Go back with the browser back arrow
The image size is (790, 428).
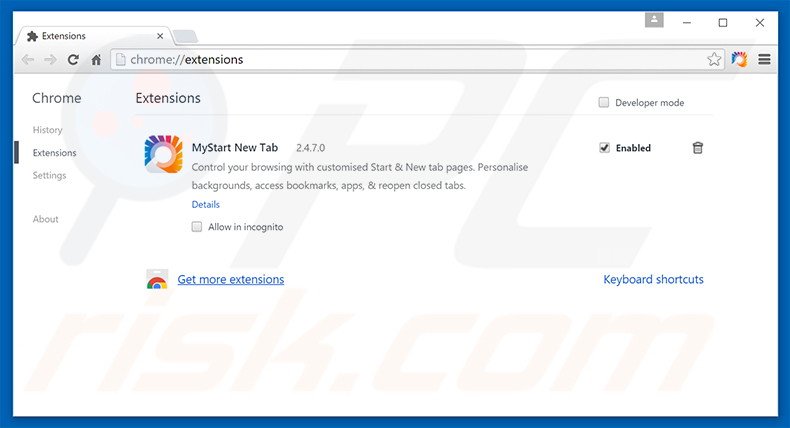[28, 60]
